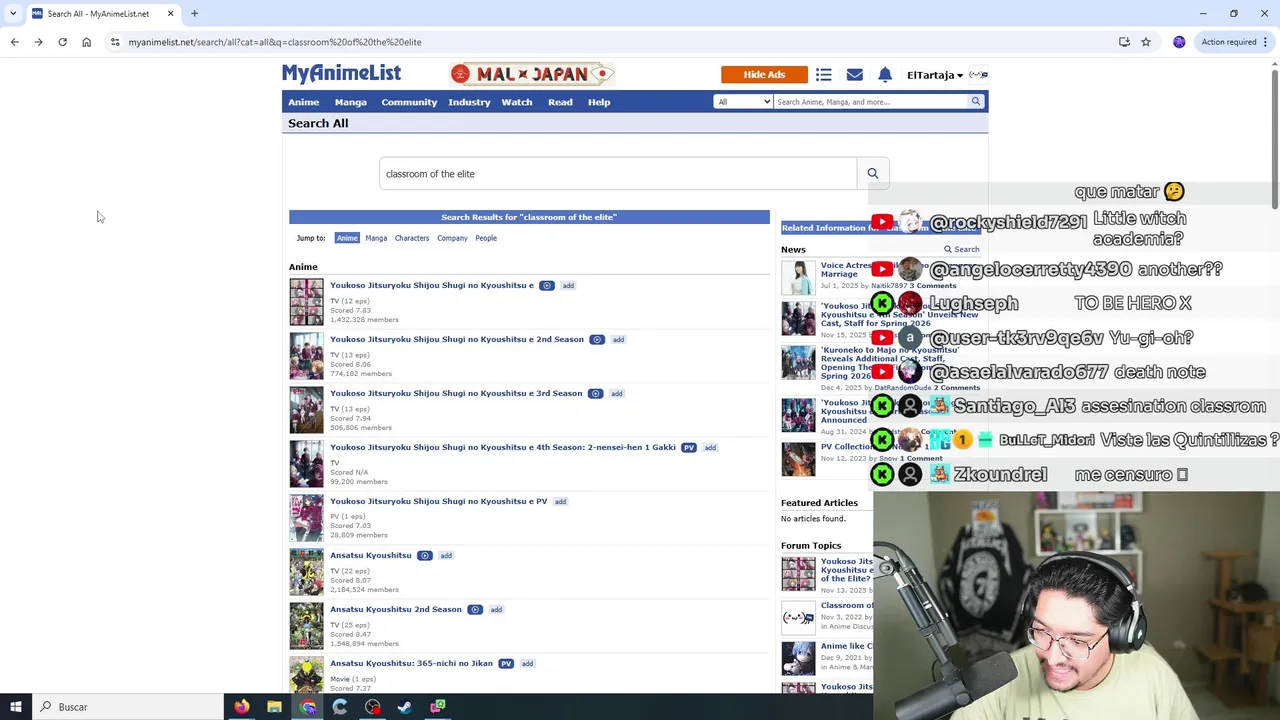Open a new browser tab with plus

[194, 14]
